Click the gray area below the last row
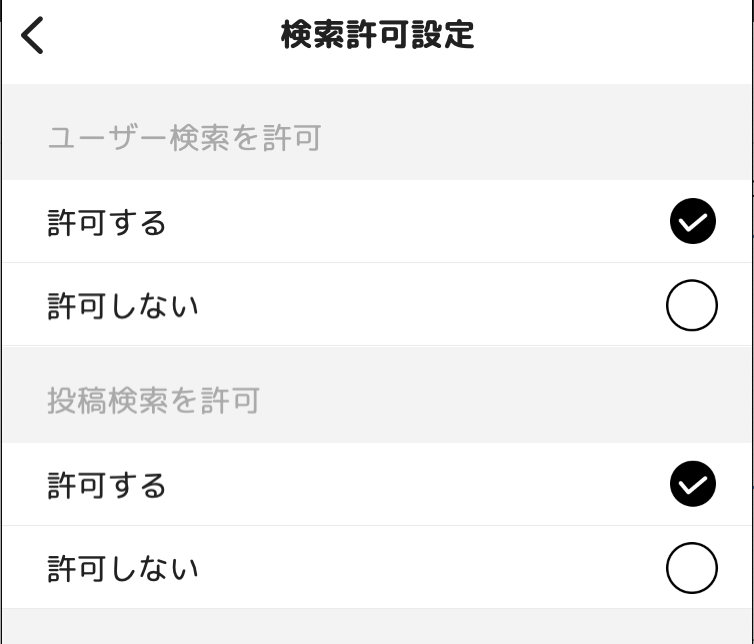 tap(377, 627)
